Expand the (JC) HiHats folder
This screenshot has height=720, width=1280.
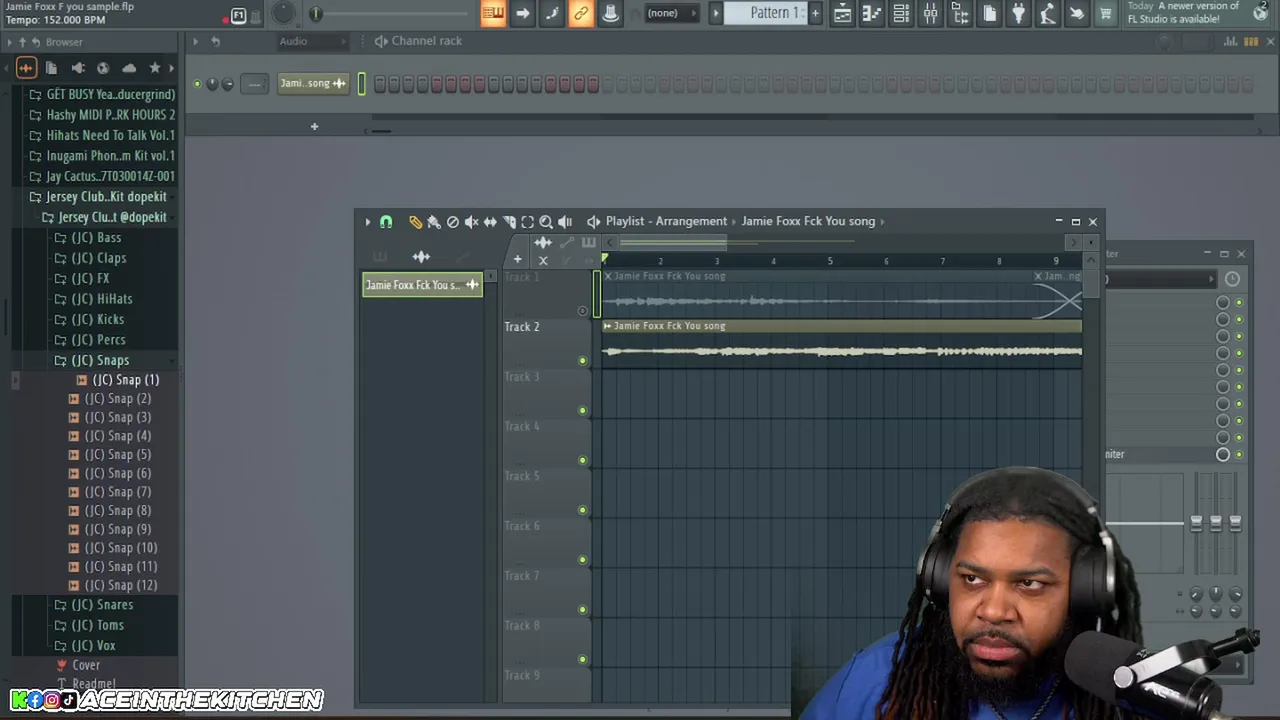pyautogui.click(x=101, y=299)
